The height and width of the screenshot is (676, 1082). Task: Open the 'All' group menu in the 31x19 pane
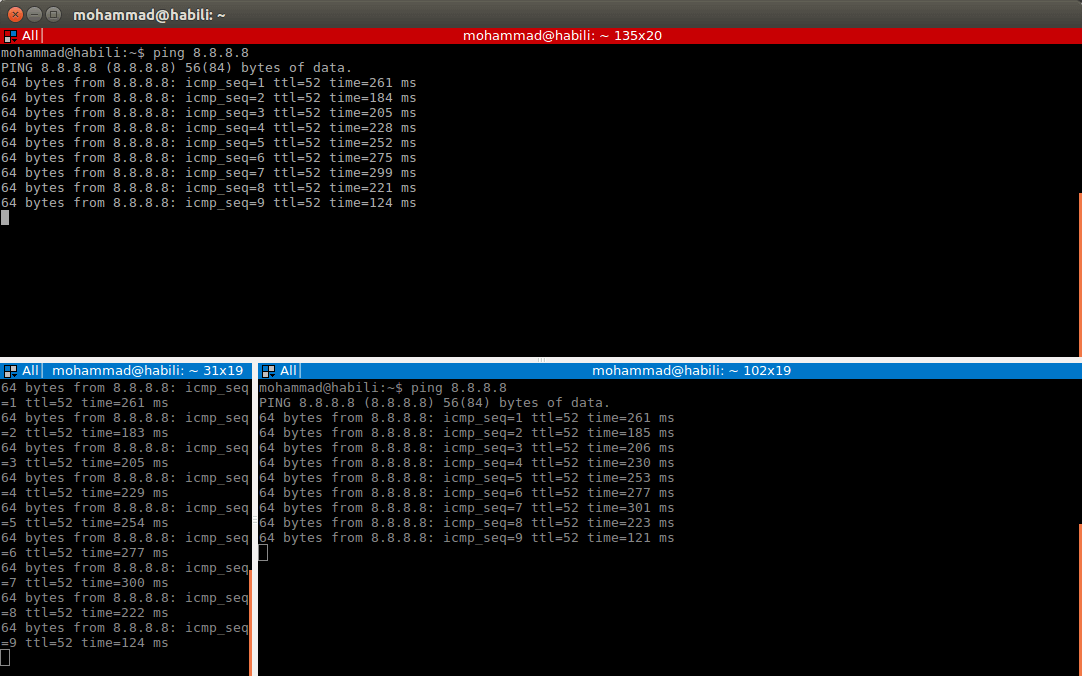point(30,370)
